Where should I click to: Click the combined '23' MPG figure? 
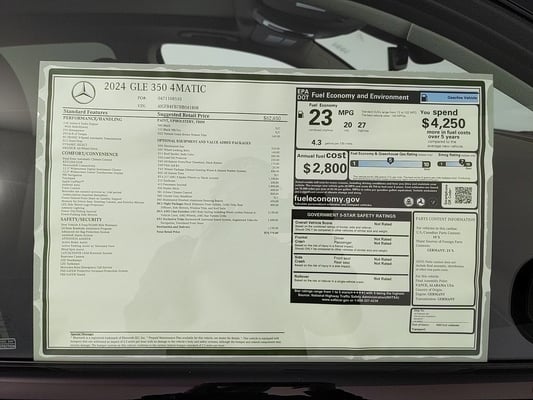point(321,118)
